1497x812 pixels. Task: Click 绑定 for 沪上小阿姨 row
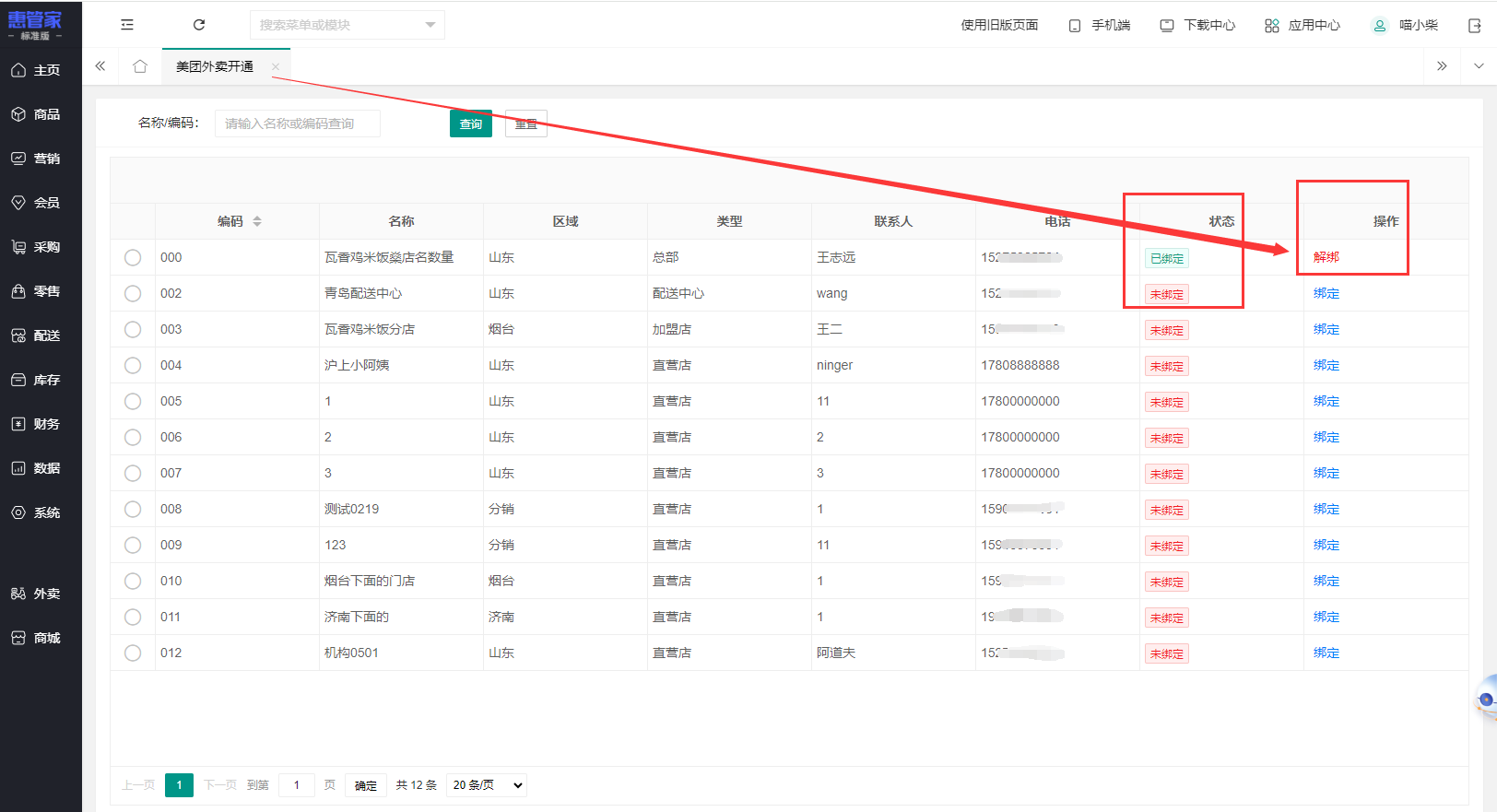[x=1326, y=365]
